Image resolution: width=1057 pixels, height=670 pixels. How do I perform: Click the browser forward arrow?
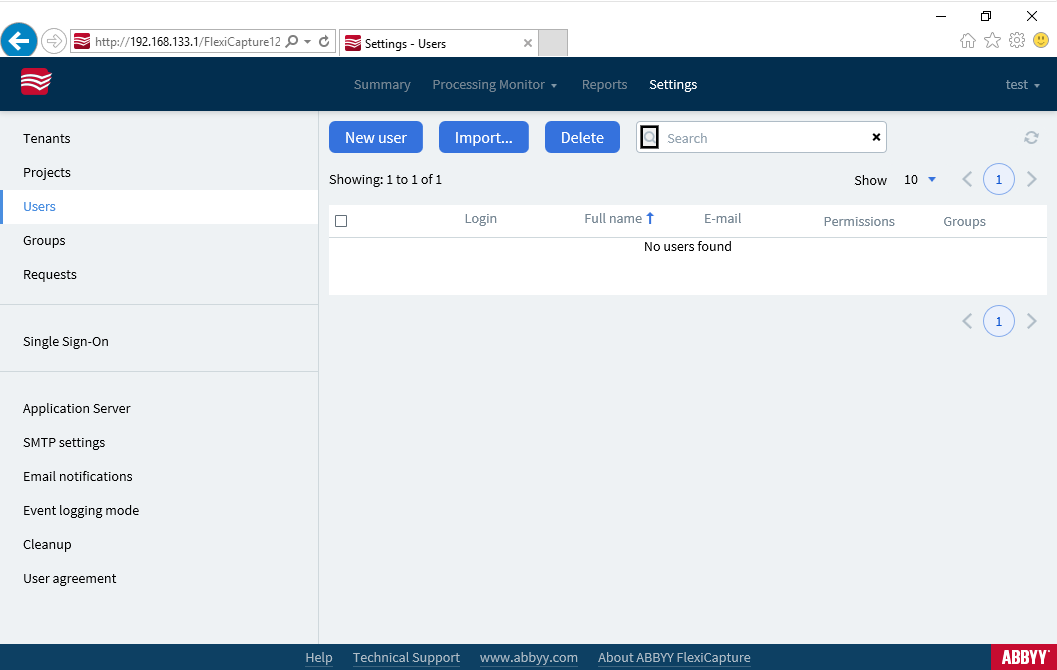(x=53, y=41)
